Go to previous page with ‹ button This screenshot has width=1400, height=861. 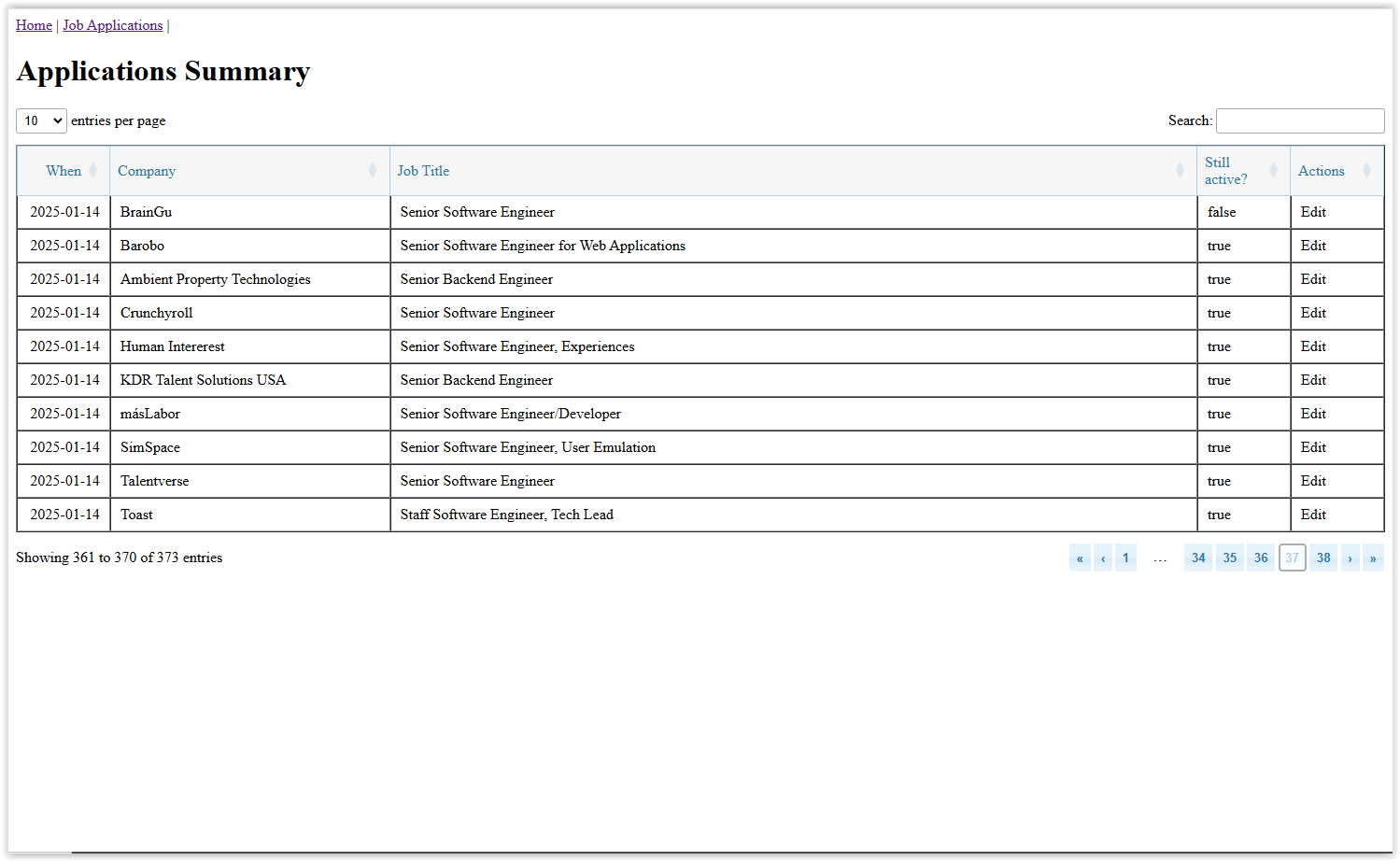[1103, 558]
